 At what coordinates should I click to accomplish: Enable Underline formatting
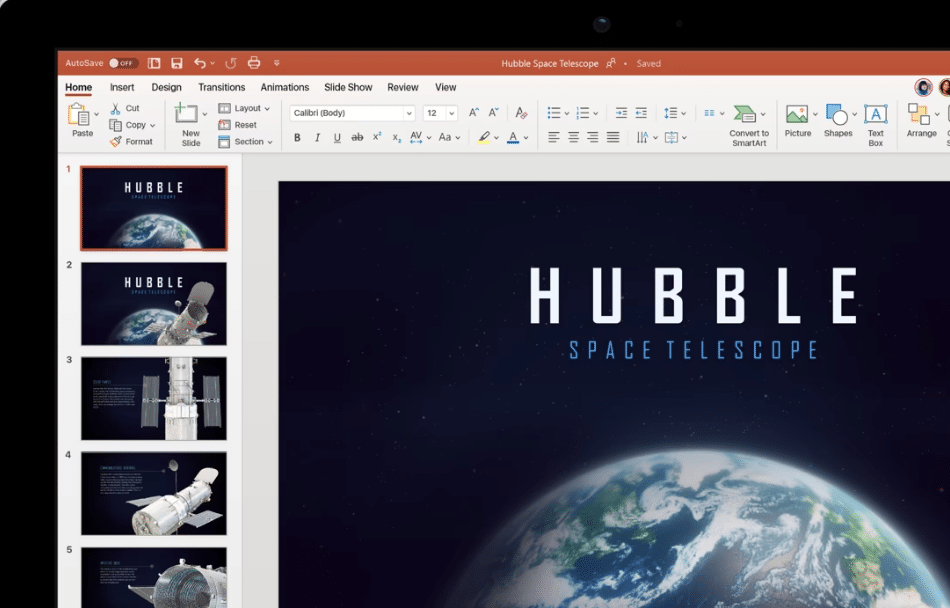[x=337, y=138]
